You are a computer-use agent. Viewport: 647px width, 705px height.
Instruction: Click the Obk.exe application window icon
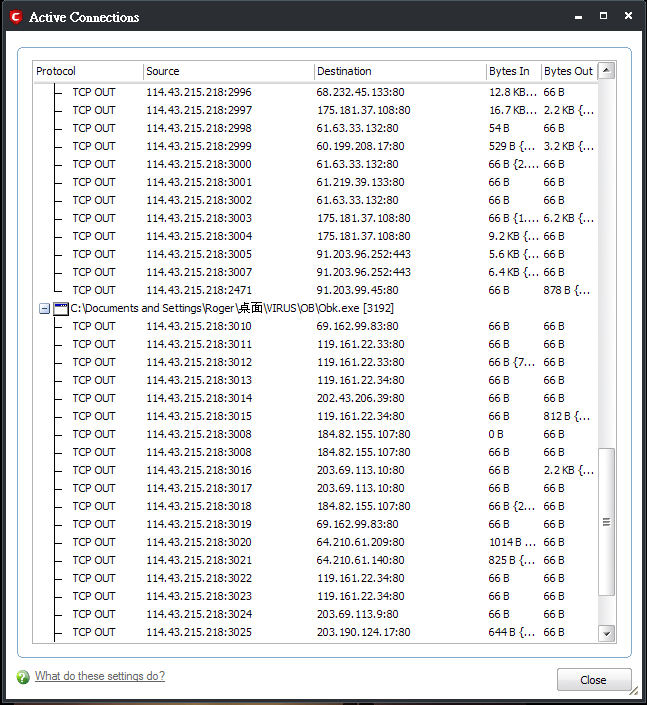(x=61, y=308)
